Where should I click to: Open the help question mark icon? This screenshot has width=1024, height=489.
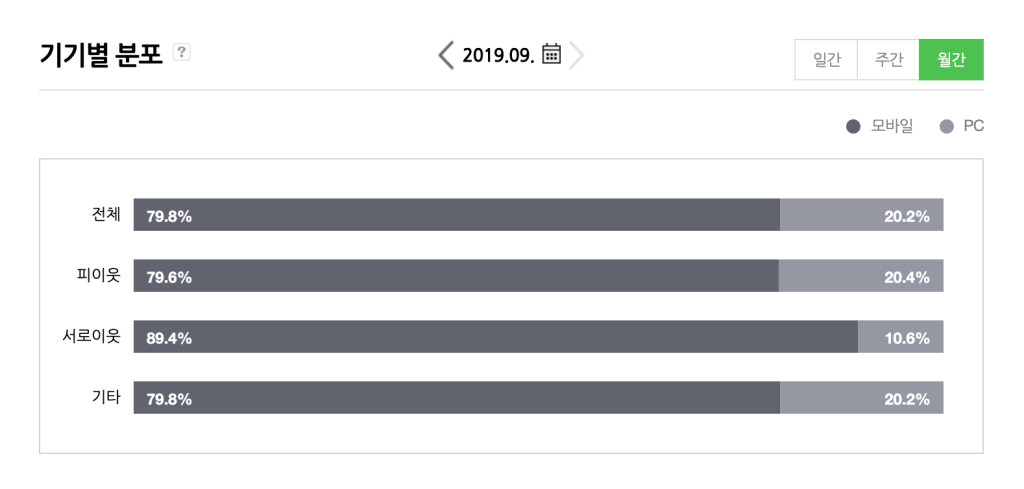click(x=182, y=52)
